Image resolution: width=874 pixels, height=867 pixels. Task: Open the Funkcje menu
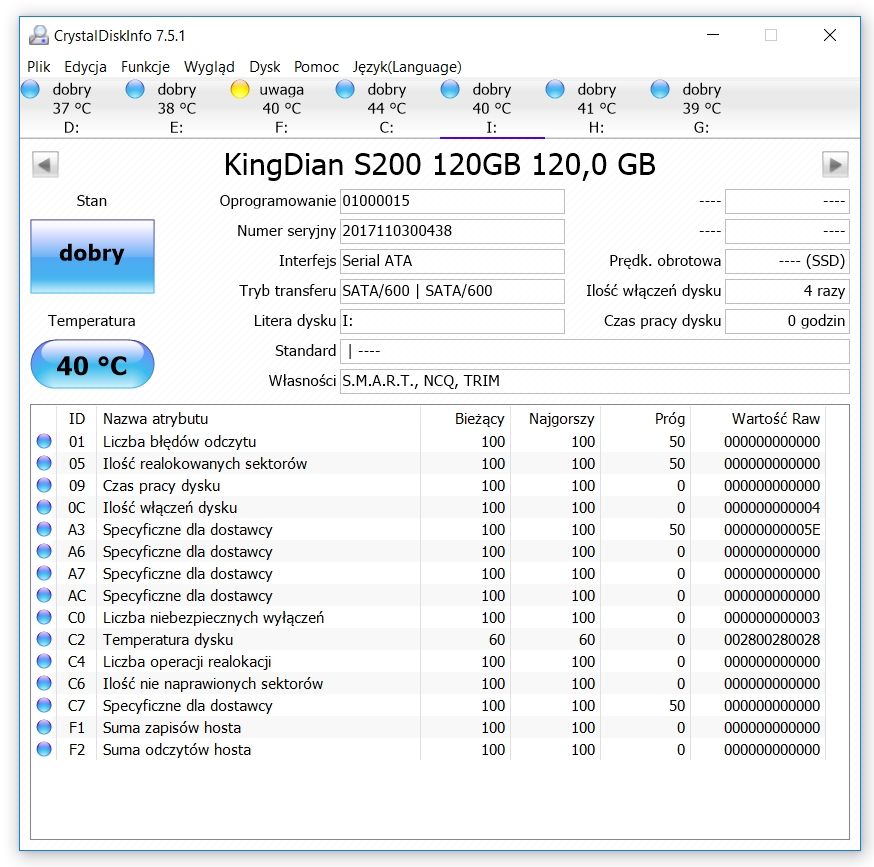145,67
